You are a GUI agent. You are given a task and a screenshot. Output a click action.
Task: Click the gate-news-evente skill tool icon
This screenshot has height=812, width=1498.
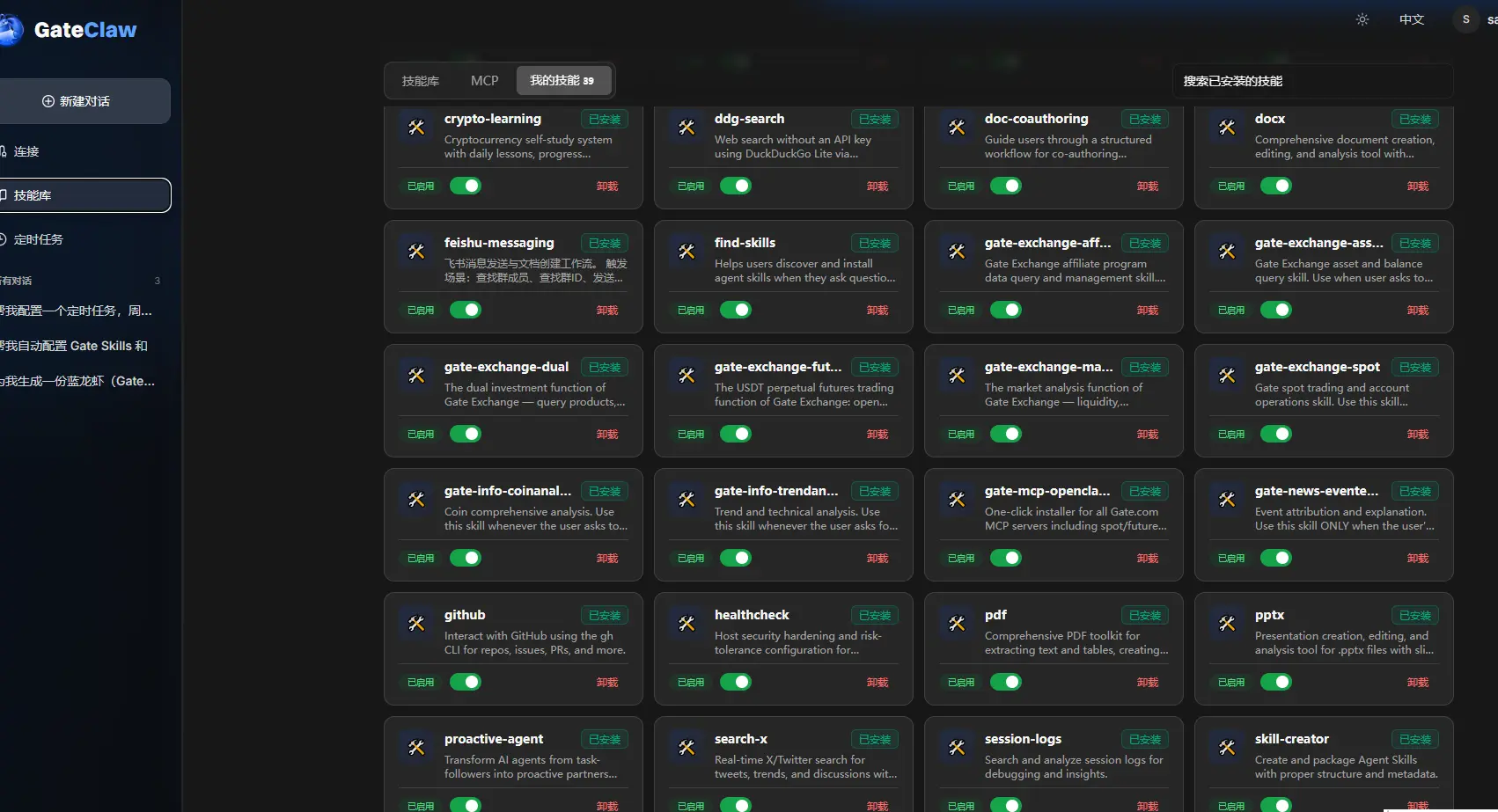1227,500
